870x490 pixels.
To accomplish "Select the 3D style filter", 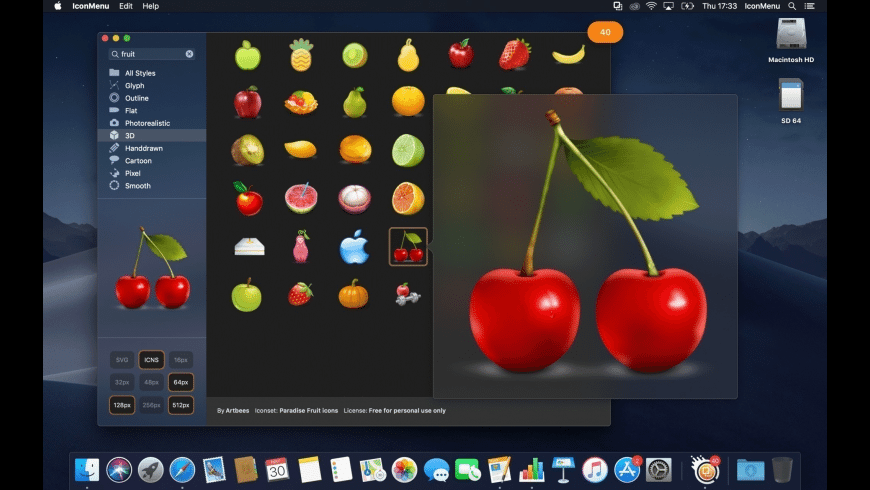I will click(x=152, y=135).
